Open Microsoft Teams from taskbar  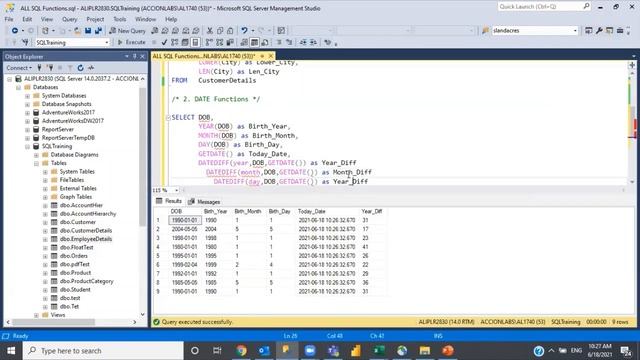(x=333, y=351)
